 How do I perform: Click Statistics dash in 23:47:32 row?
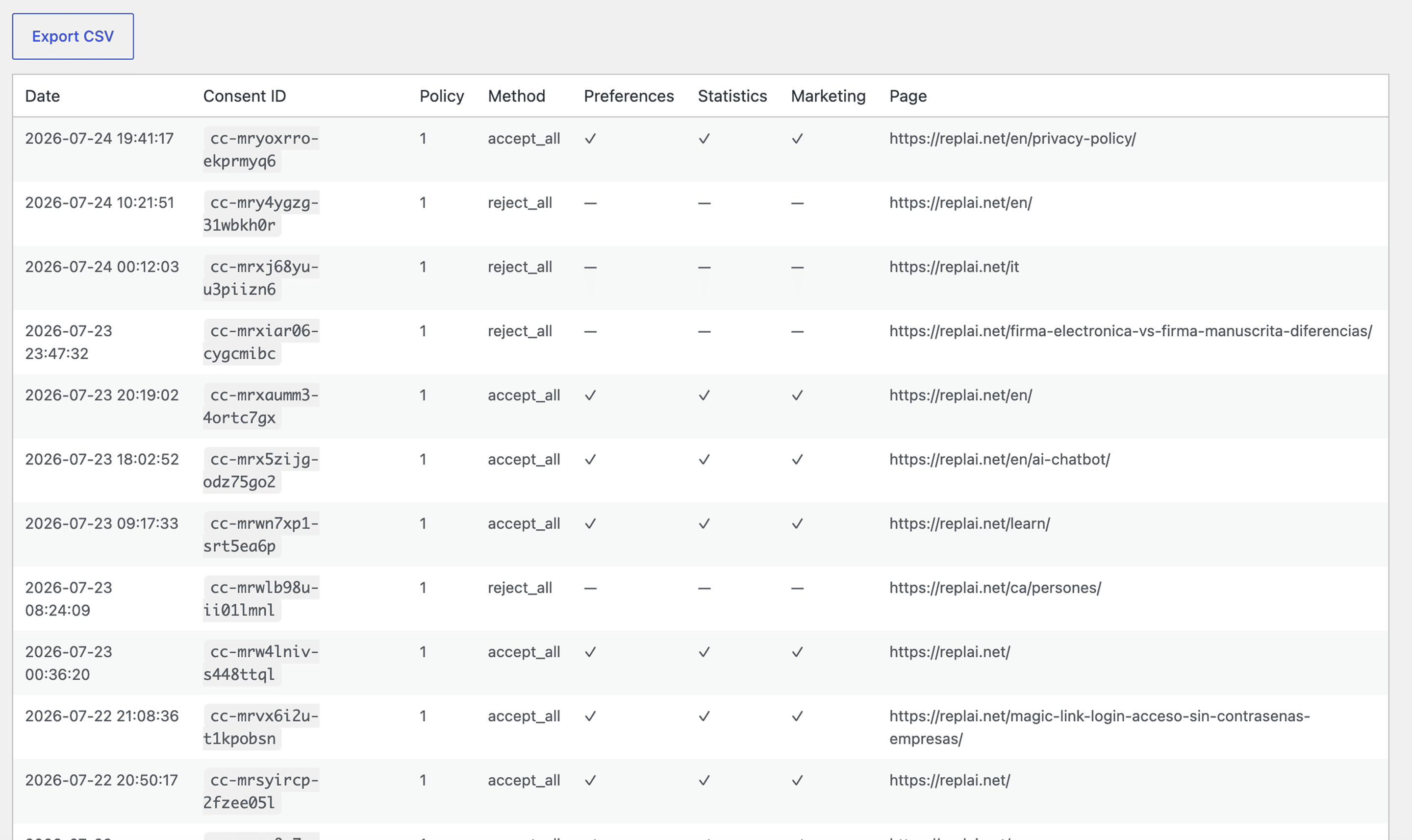(x=704, y=332)
